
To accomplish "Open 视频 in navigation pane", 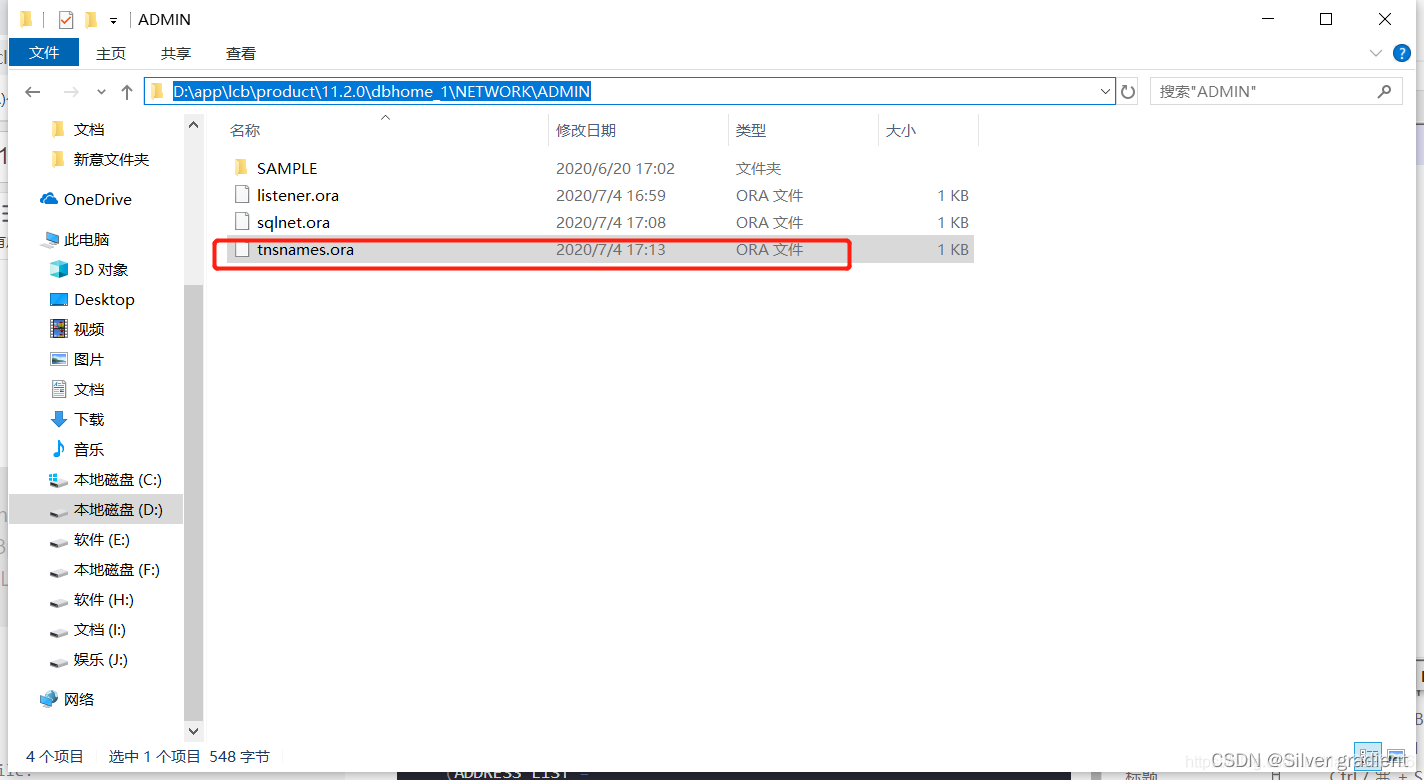I will (89, 330).
